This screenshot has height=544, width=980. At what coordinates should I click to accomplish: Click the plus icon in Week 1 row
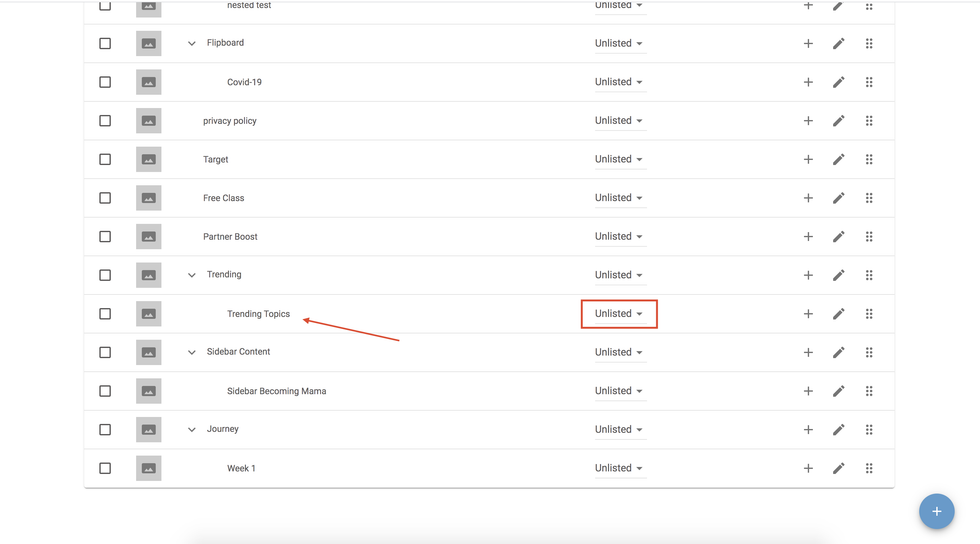(808, 468)
